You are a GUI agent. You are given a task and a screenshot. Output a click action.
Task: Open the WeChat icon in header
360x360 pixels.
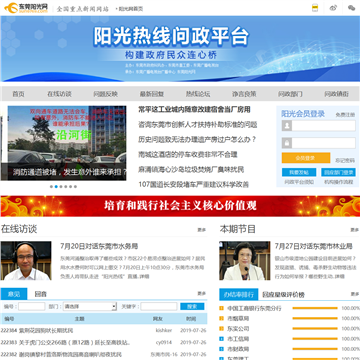351,8
